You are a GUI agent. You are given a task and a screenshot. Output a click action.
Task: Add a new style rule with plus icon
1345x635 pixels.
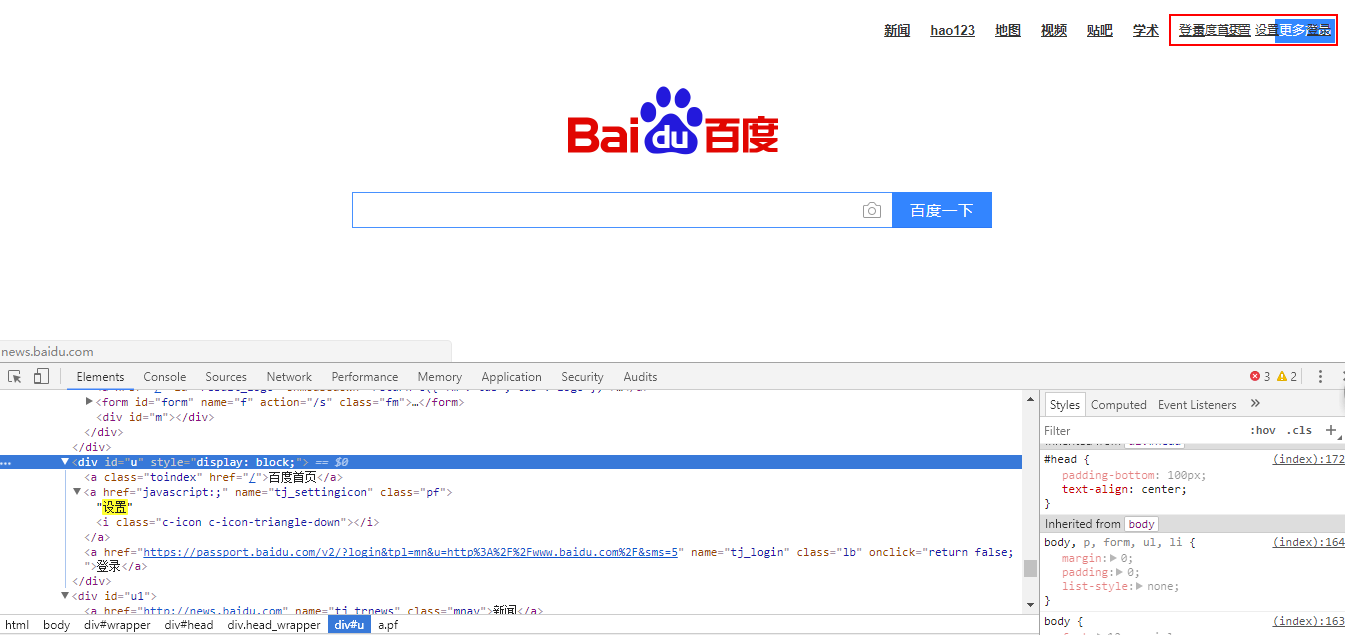click(x=1331, y=430)
